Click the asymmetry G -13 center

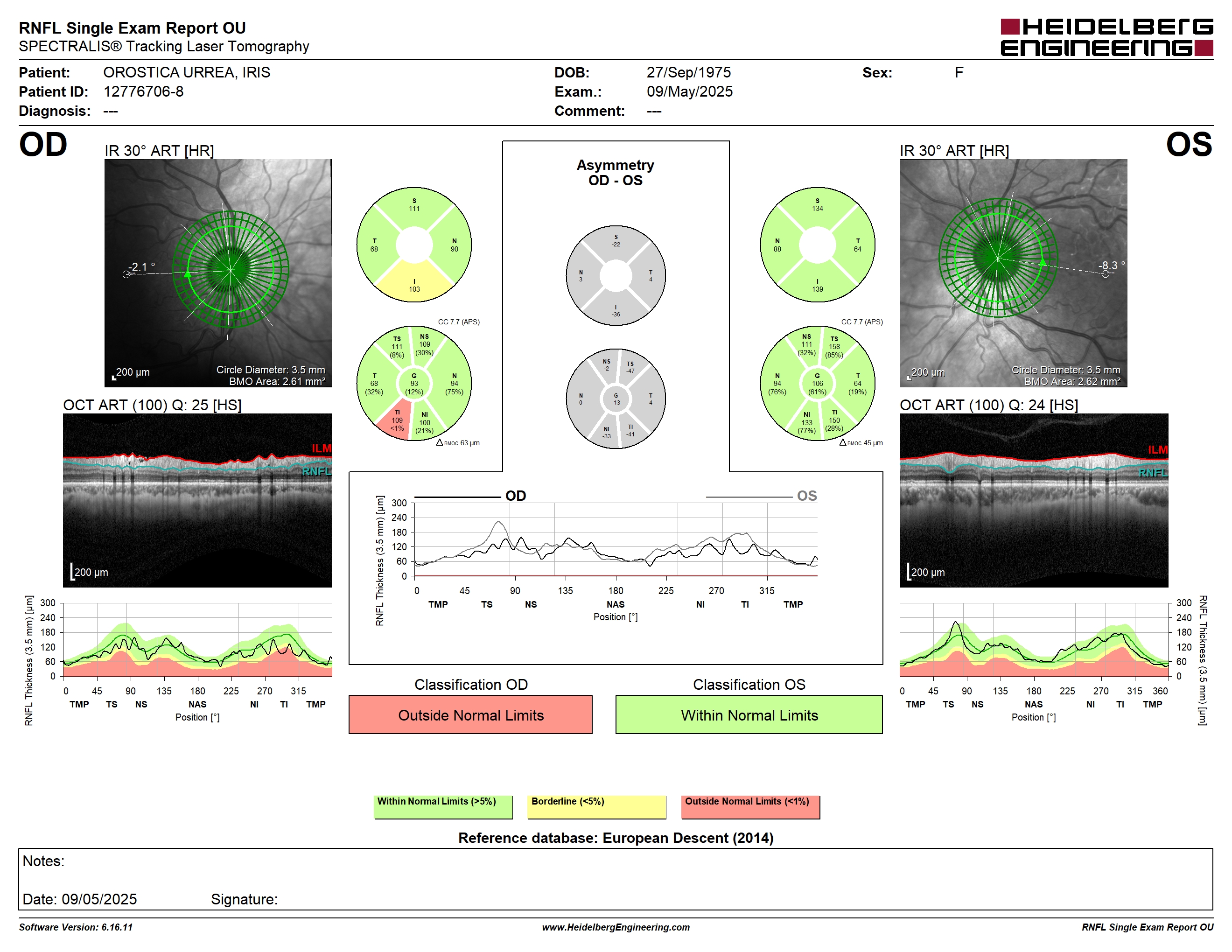[616, 399]
